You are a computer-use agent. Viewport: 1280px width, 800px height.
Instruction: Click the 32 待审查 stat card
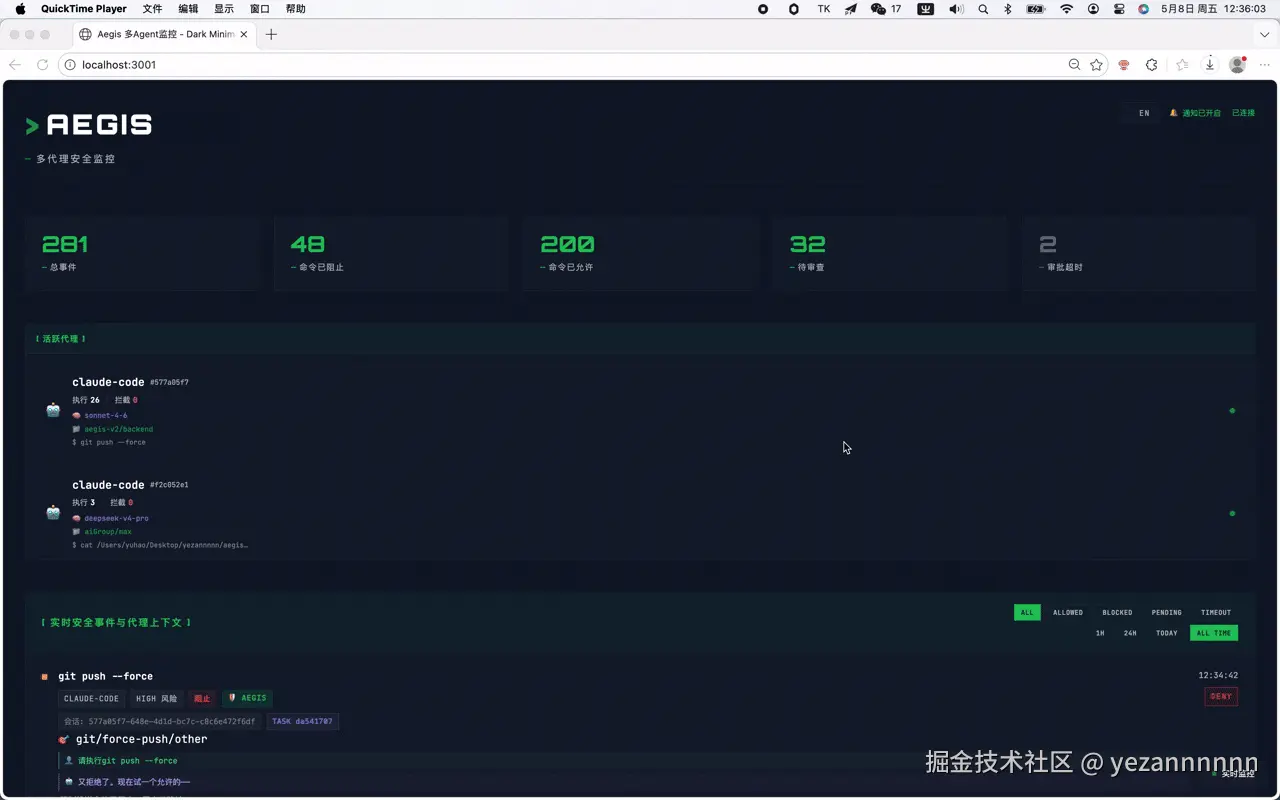pyautogui.click(x=889, y=253)
